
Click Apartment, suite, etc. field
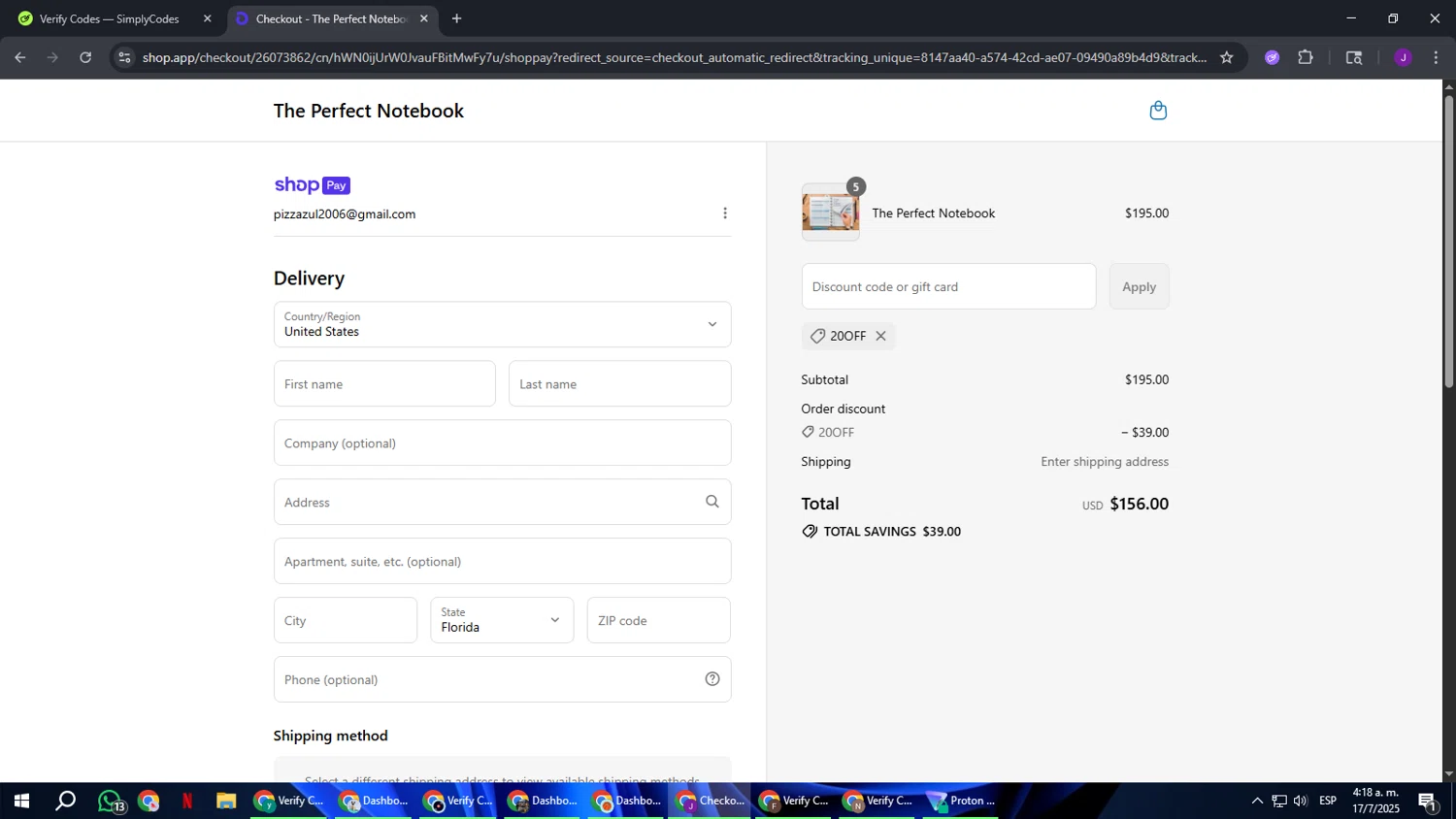(502, 561)
